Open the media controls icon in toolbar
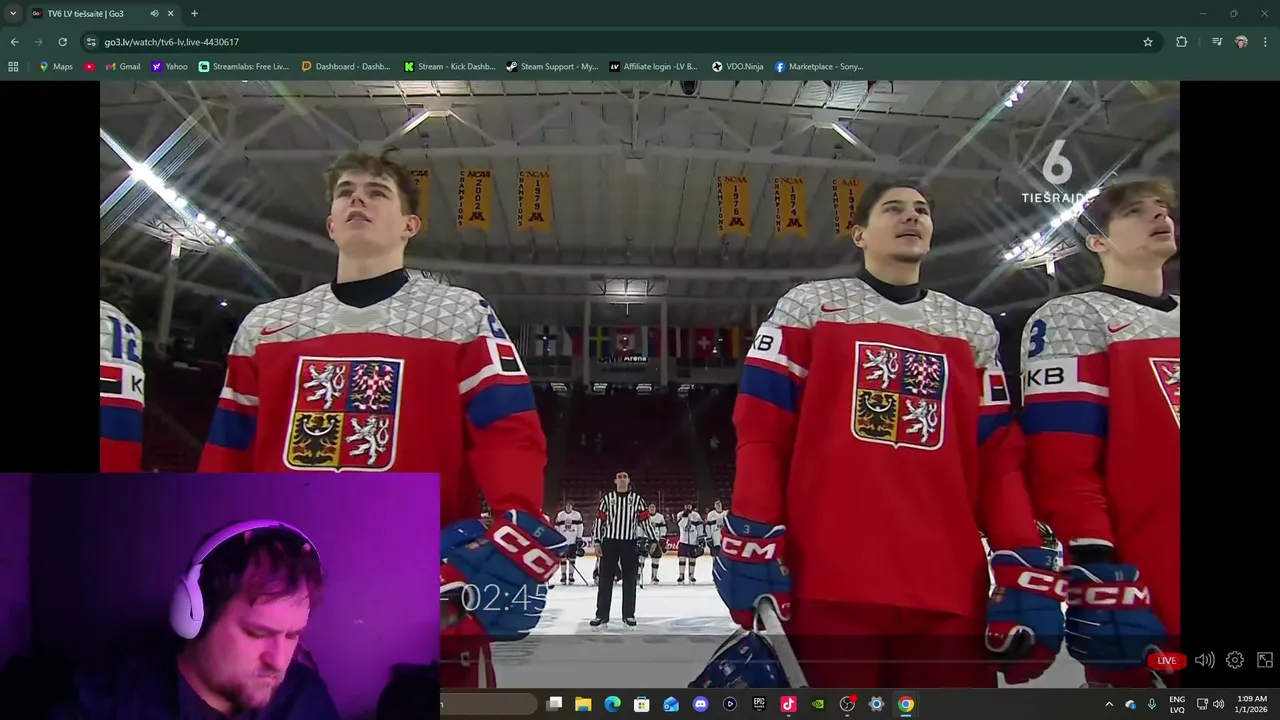The height and width of the screenshot is (720, 1280). (x=1217, y=42)
